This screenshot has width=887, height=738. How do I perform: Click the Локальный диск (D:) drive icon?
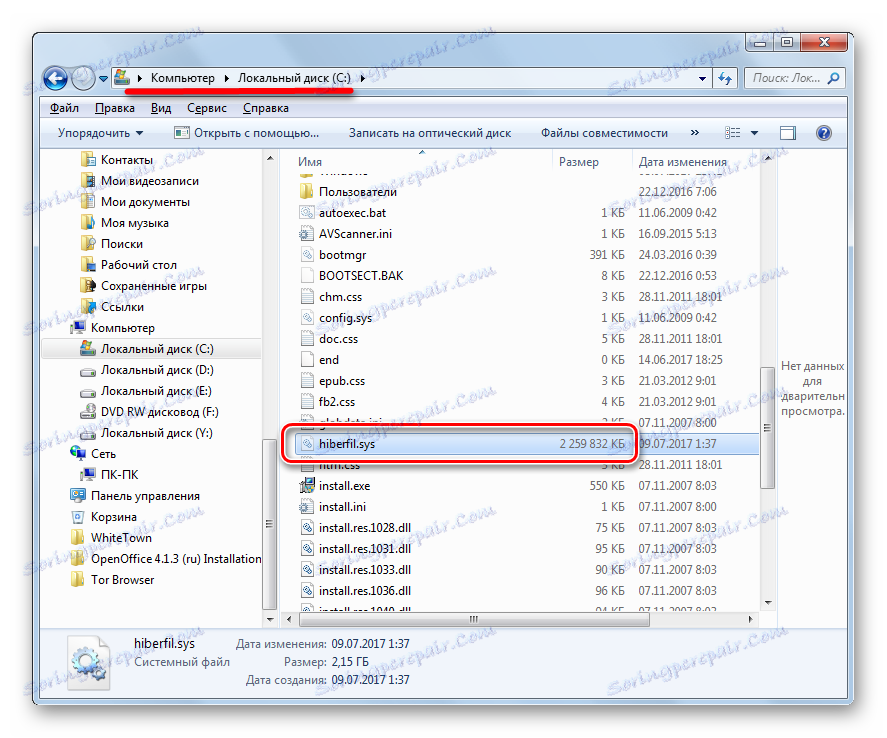[88, 371]
